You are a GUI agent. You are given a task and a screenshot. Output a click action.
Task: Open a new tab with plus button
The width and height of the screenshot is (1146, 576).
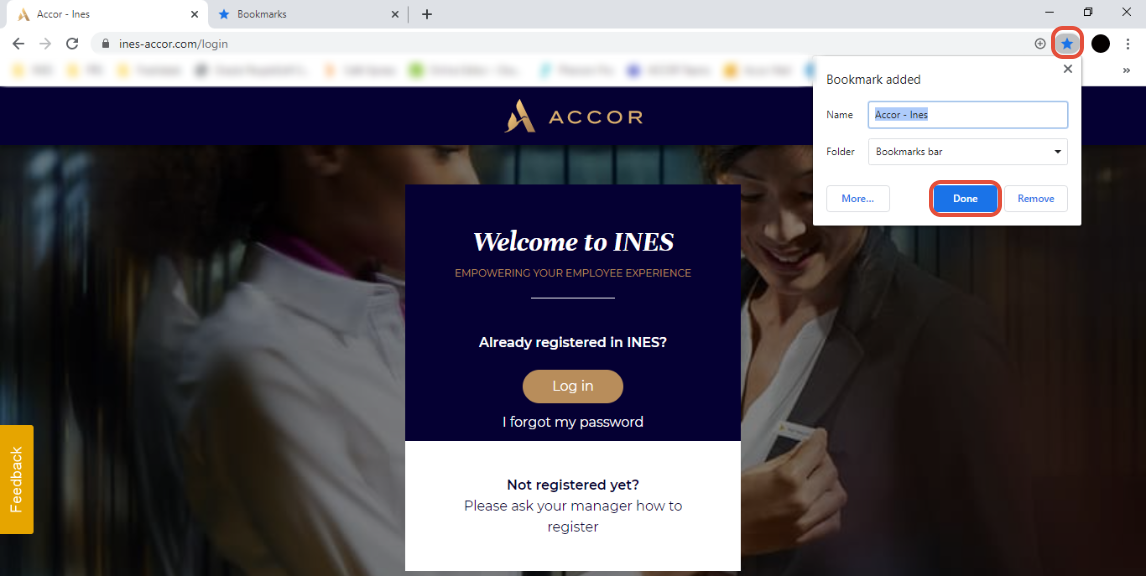point(427,14)
